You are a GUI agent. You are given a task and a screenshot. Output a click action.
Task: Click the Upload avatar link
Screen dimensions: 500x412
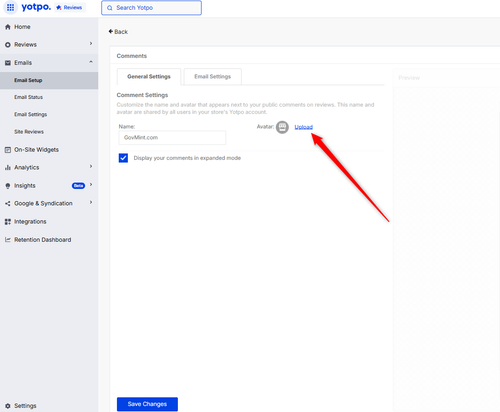[304, 127]
